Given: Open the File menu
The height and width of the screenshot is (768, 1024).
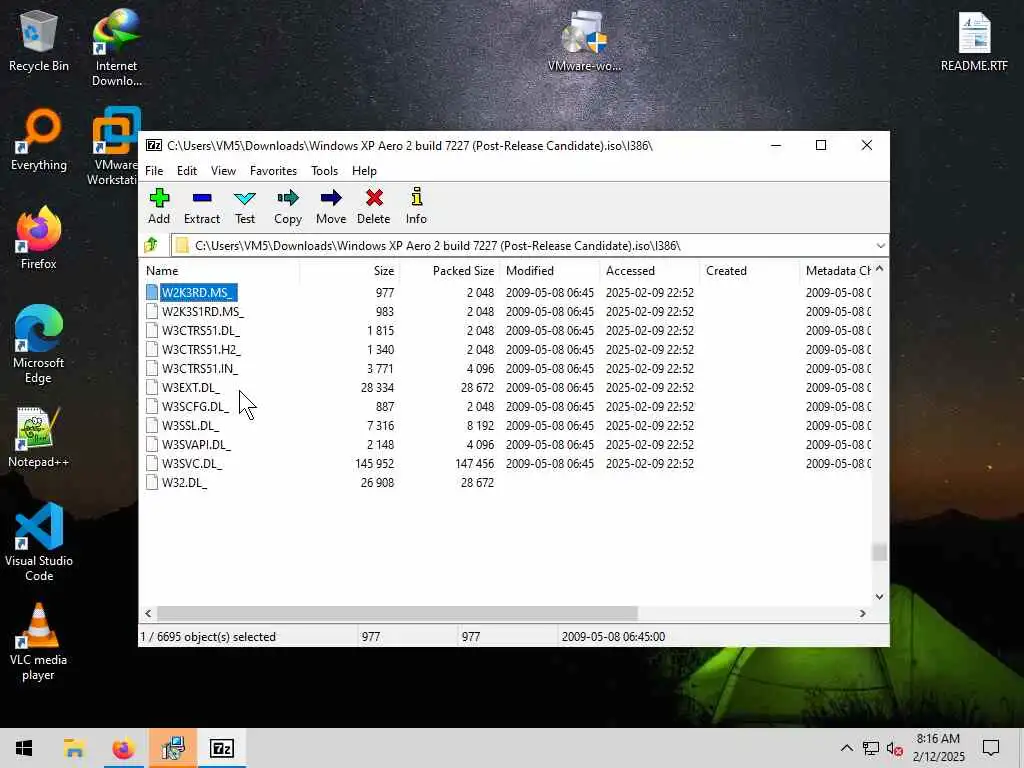Looking at the screenshot, I should point(154,170).
